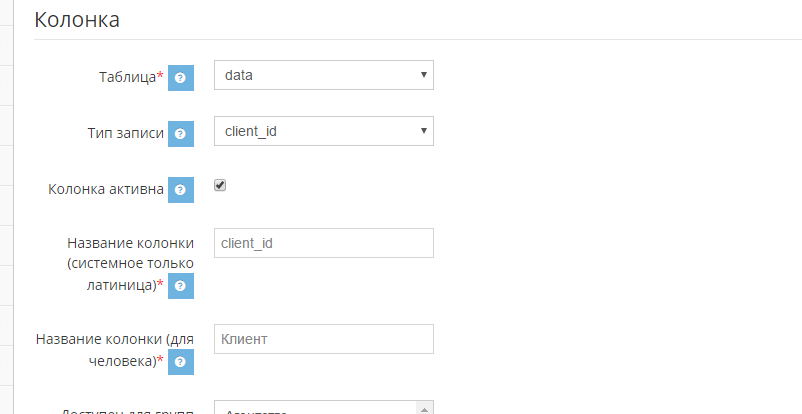Click the Таблица field label
Image resolution: width=802 pixels, height=414 pixels.
(127, 77)
